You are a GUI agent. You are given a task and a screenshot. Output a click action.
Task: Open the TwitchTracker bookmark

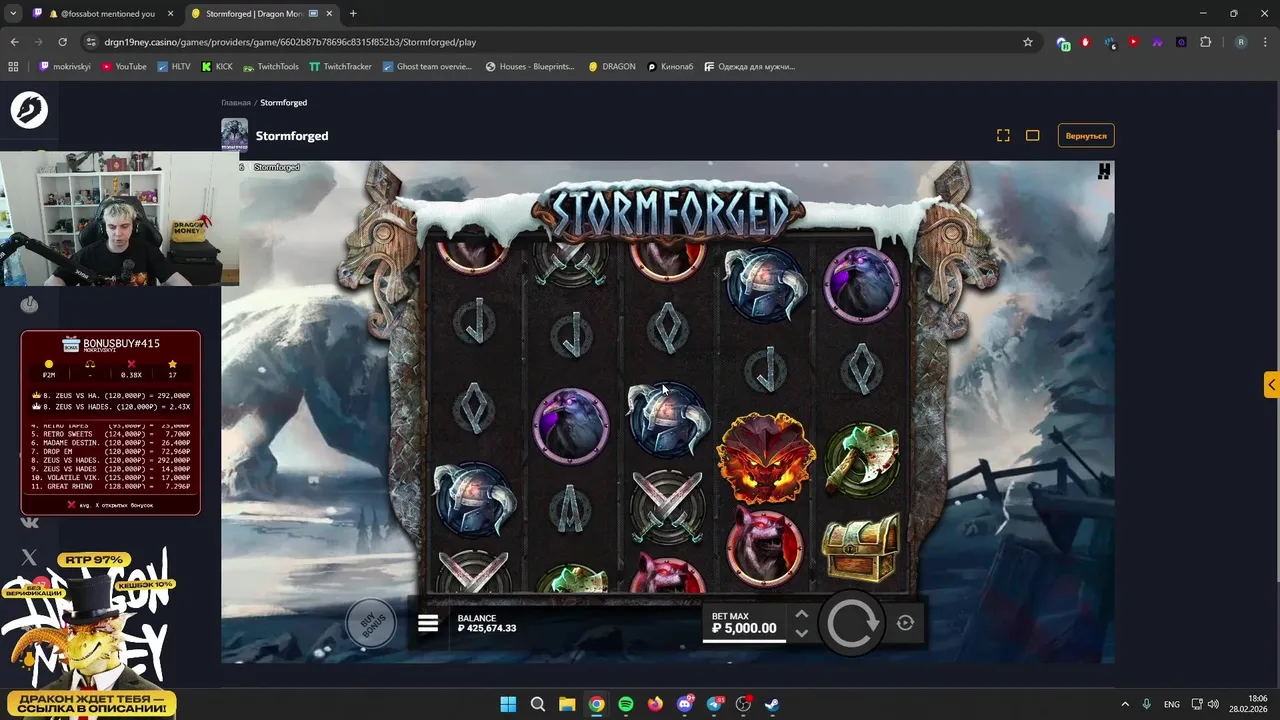340,67
